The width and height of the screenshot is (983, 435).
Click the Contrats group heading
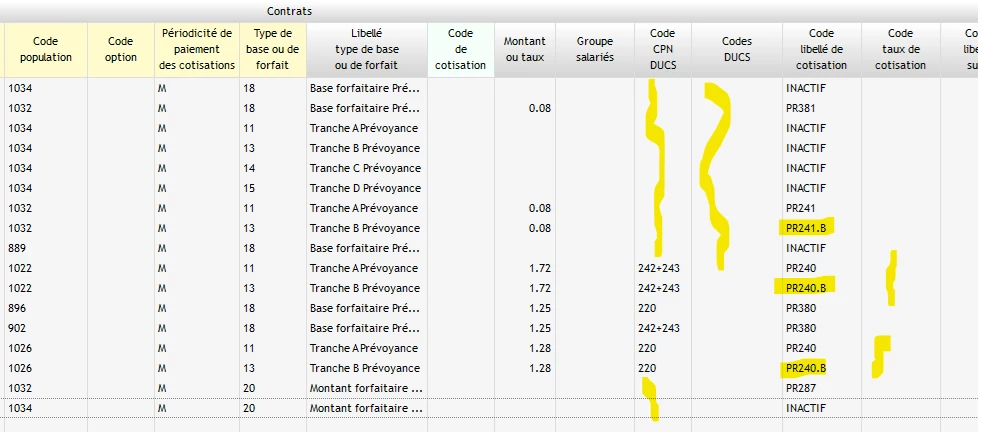pyautogui.click(x=289, y=11)
